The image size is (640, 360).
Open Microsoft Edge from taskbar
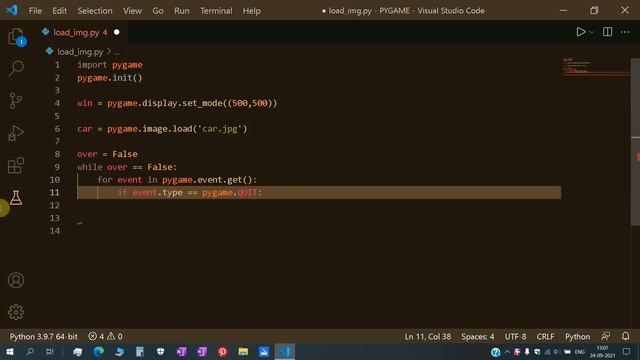point(98,351)
